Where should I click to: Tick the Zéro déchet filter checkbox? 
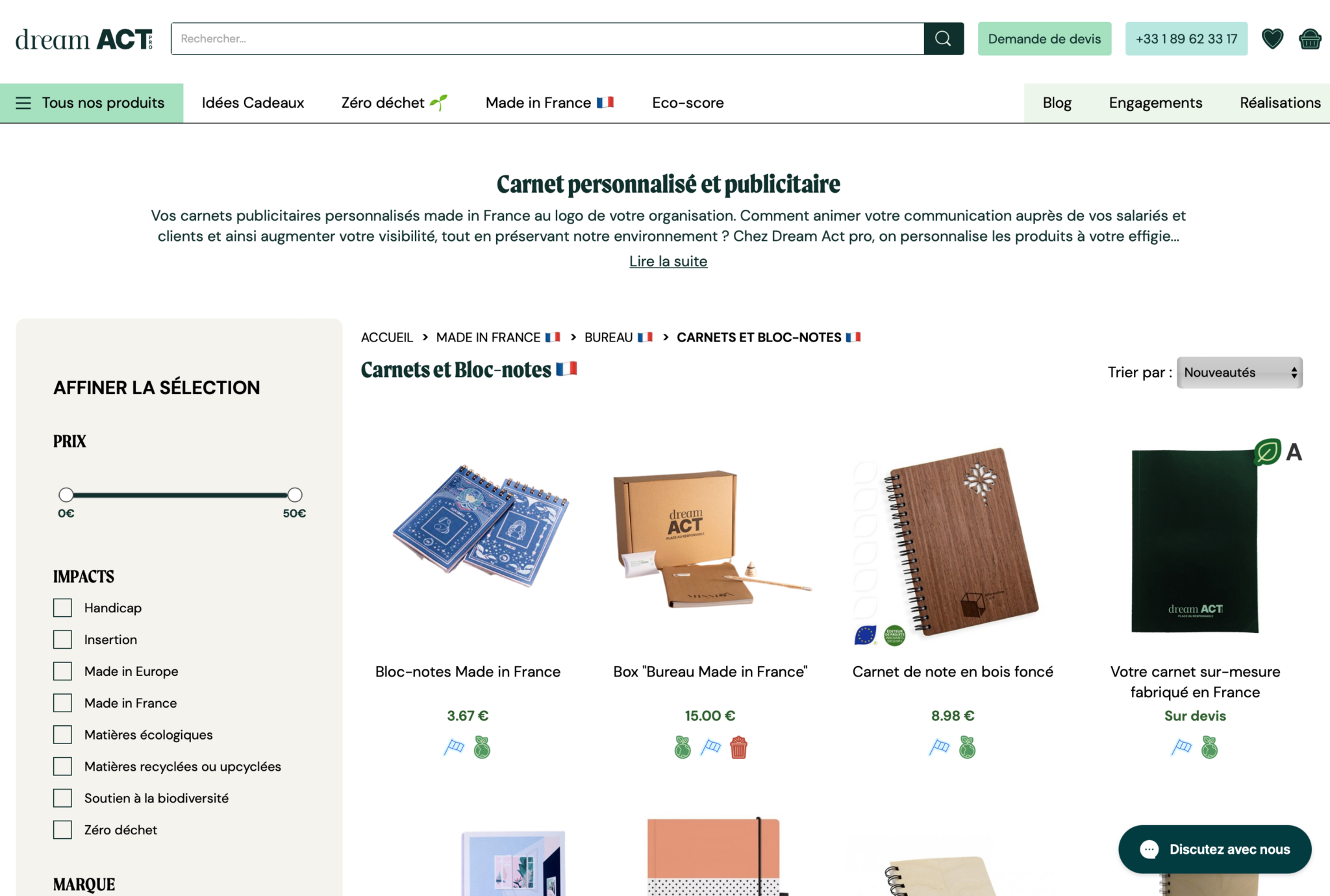click(62, 830)
